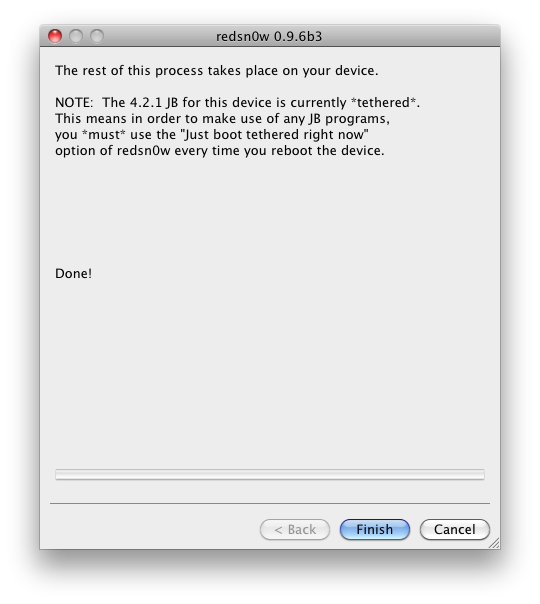540x604 pixels.
Task: Click the disabled zoom button in title bar
Action: pyautogui.click(x=97, y=36)
